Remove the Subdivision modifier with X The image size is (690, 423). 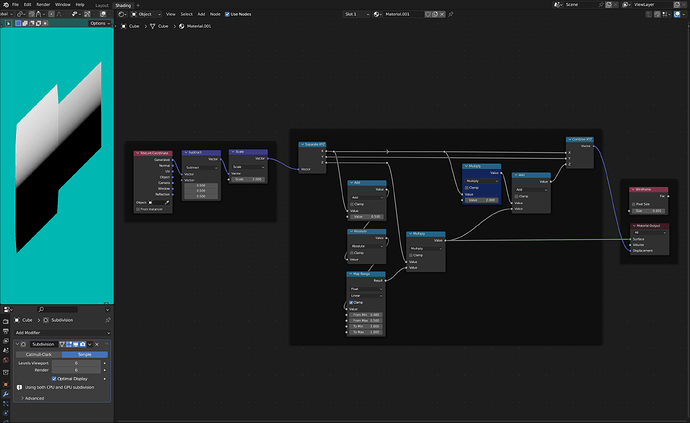point(97,344)
